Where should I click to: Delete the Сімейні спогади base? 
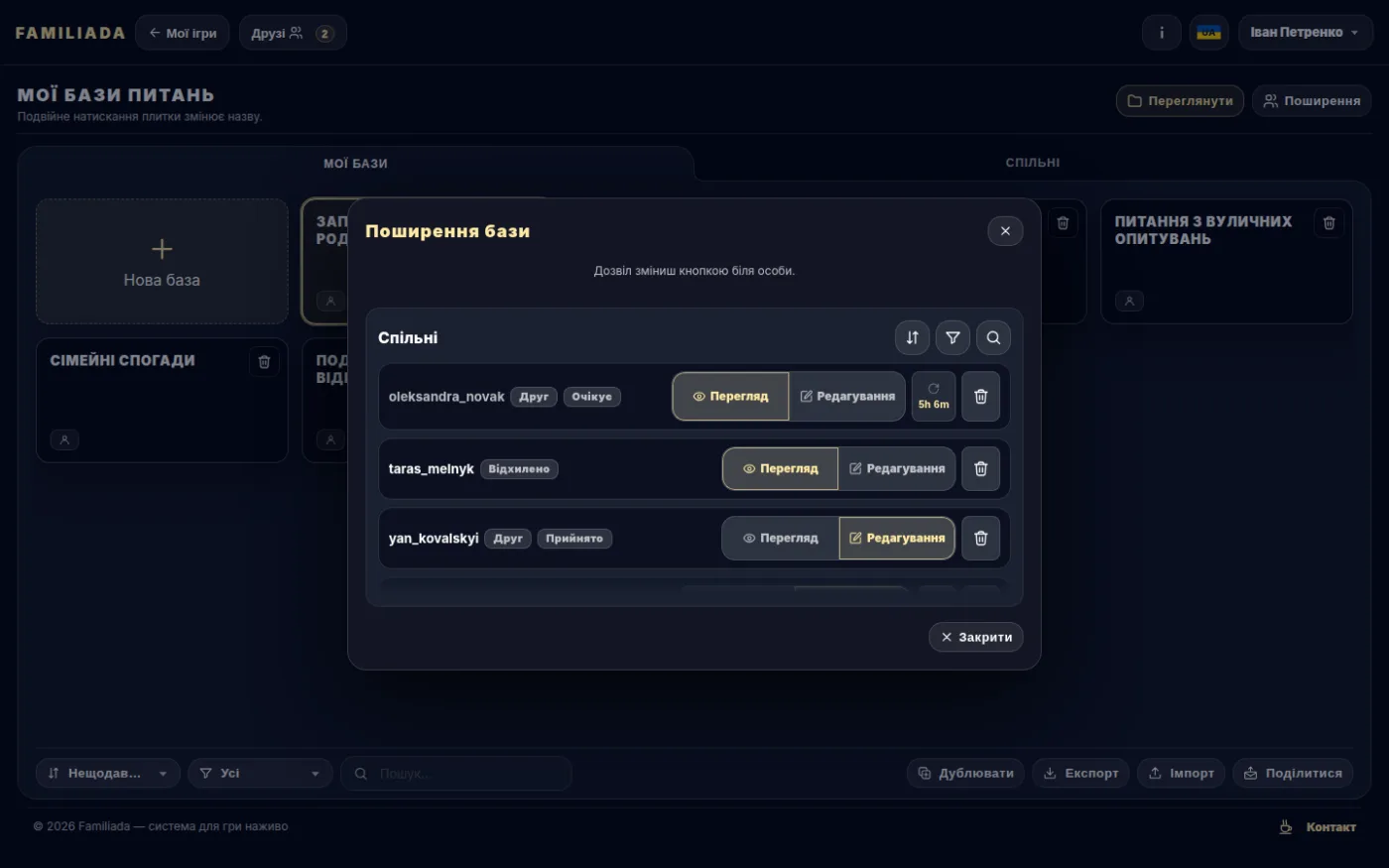click(264, 362)
